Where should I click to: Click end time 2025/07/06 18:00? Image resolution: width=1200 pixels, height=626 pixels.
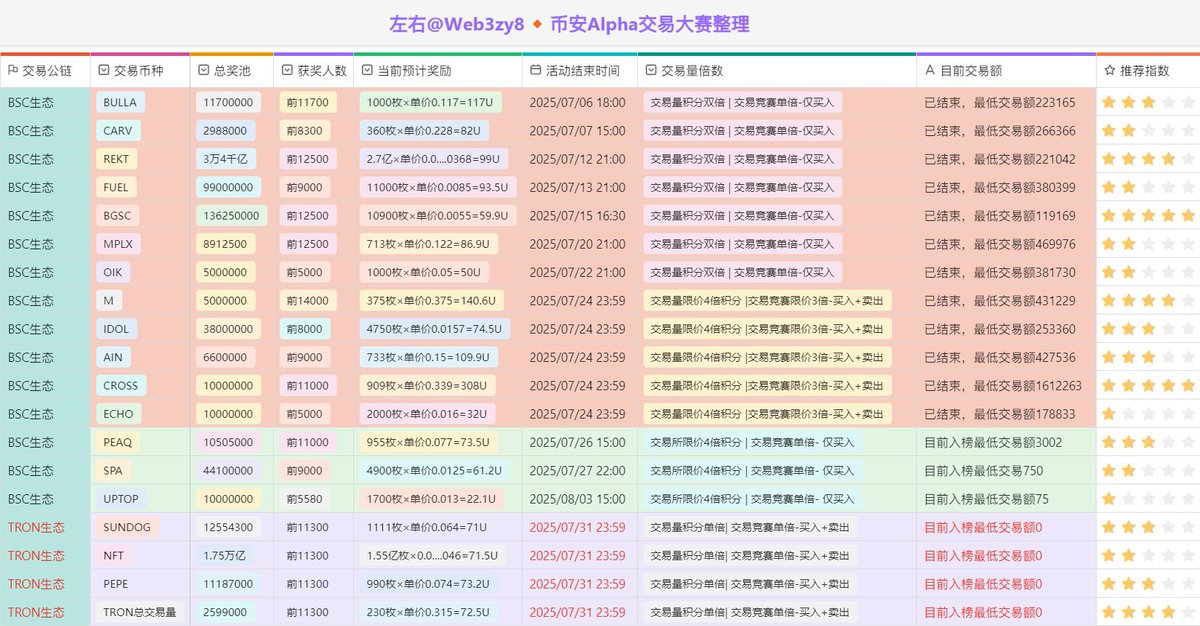(577, 102)
